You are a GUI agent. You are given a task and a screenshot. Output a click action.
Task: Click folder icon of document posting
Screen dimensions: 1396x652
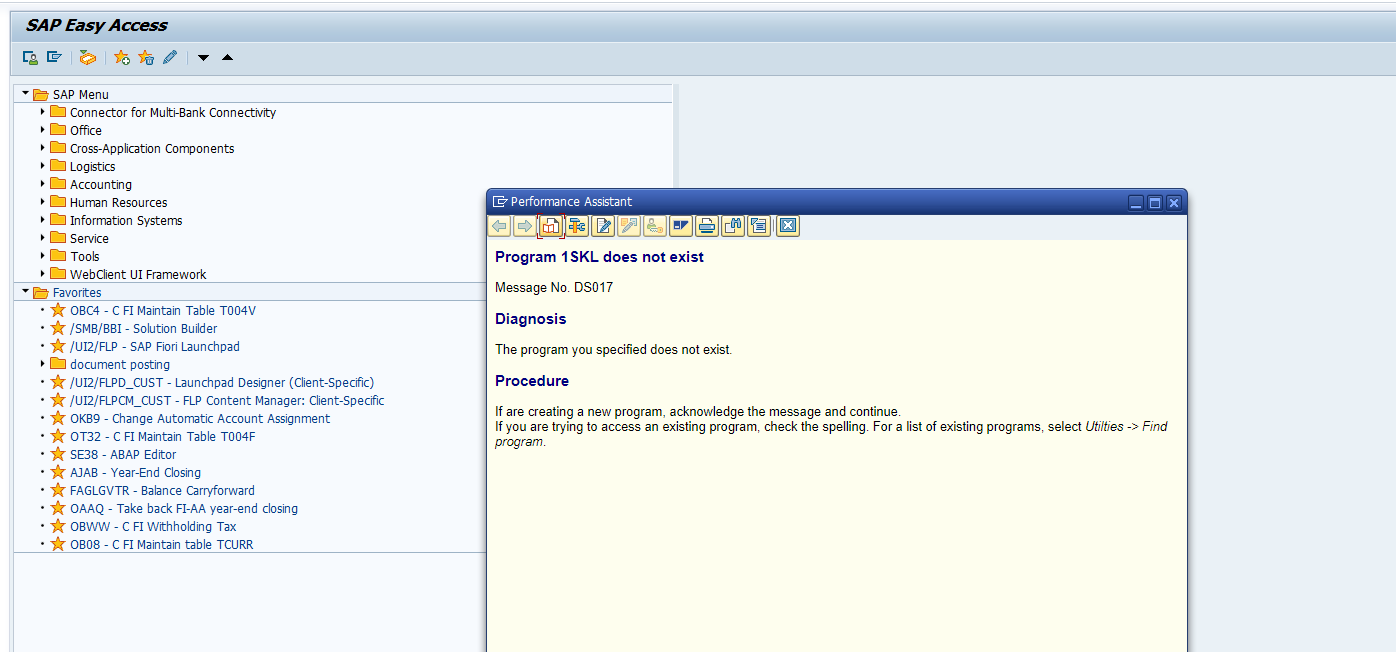coord(58,364)
